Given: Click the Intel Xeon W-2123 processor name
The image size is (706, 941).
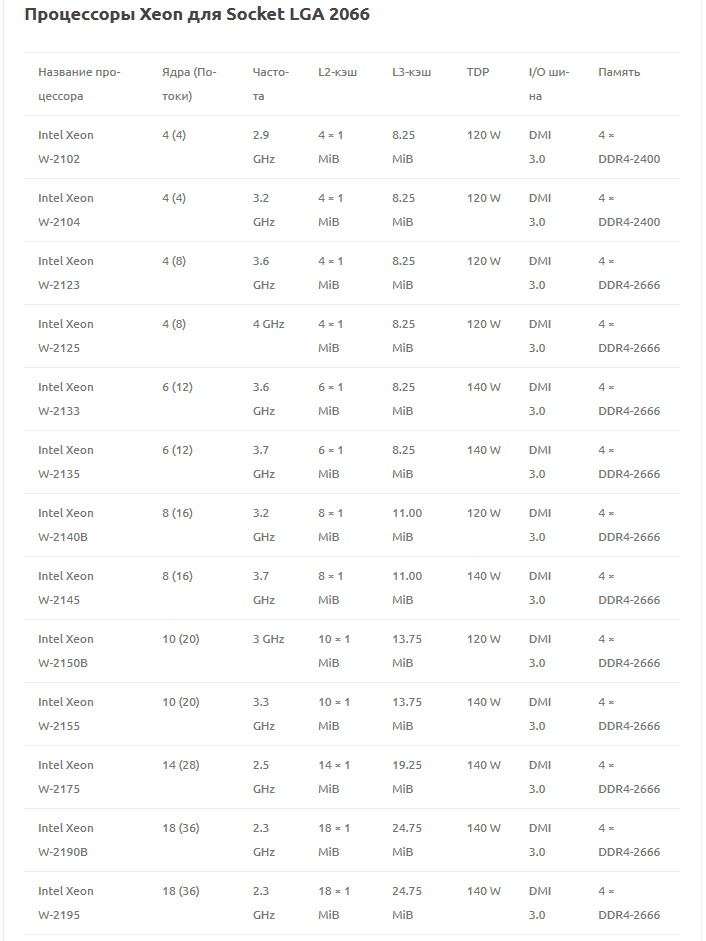Looking at the screenshot, I should click(x=66, y=273).
